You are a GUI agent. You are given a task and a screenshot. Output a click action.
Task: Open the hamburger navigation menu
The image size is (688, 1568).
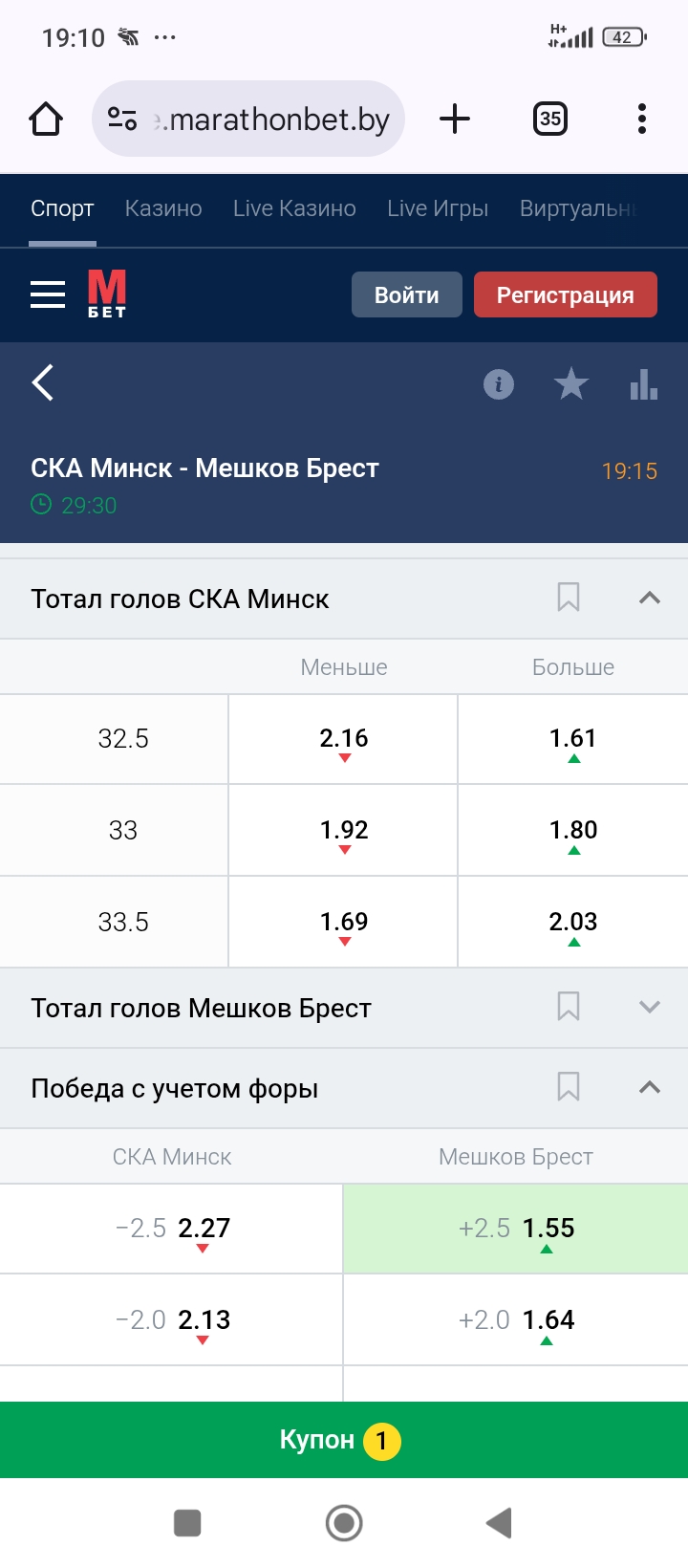tap(47, 294)
